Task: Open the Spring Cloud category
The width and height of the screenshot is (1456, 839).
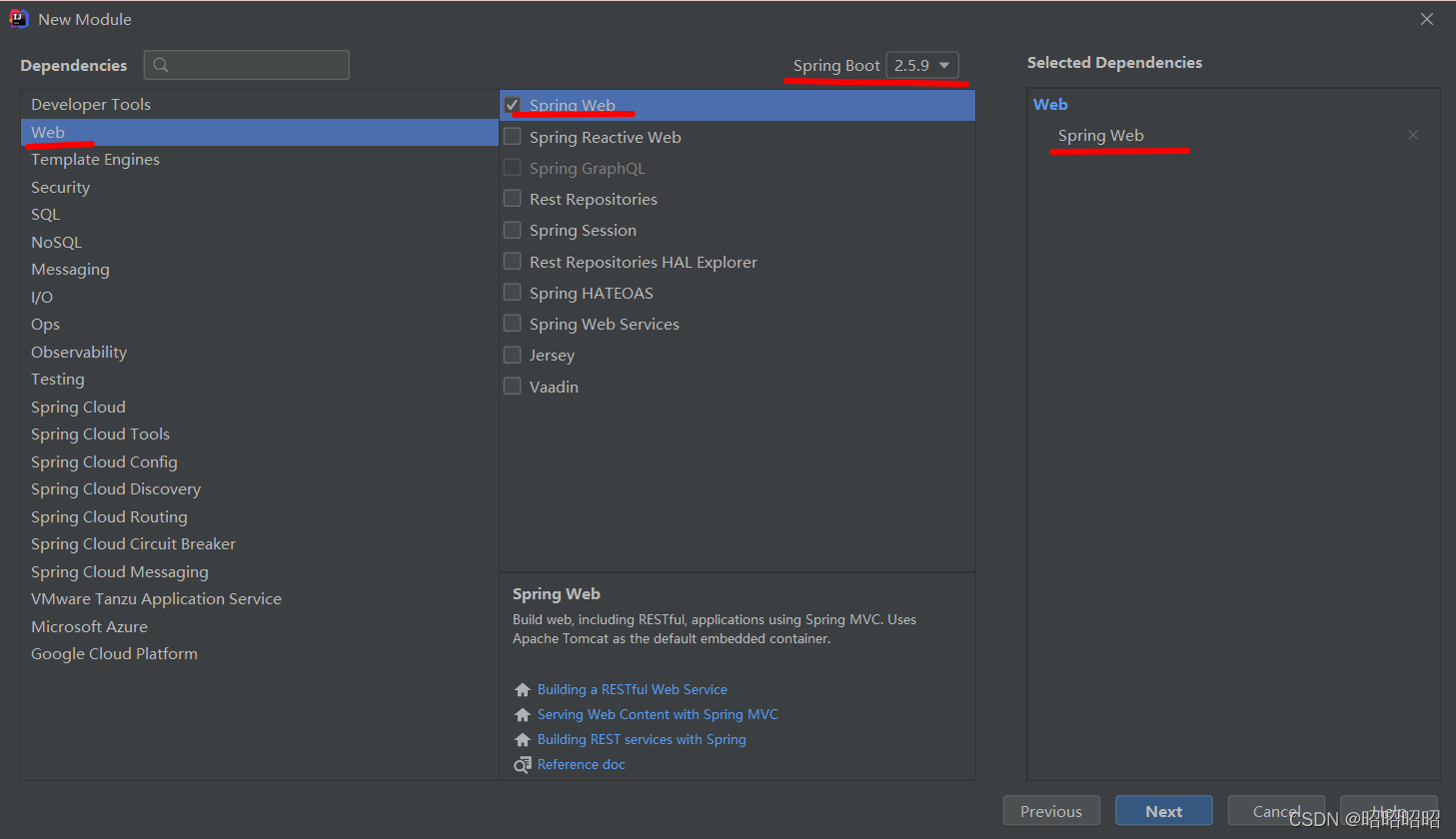Action: tap(259, 407)
